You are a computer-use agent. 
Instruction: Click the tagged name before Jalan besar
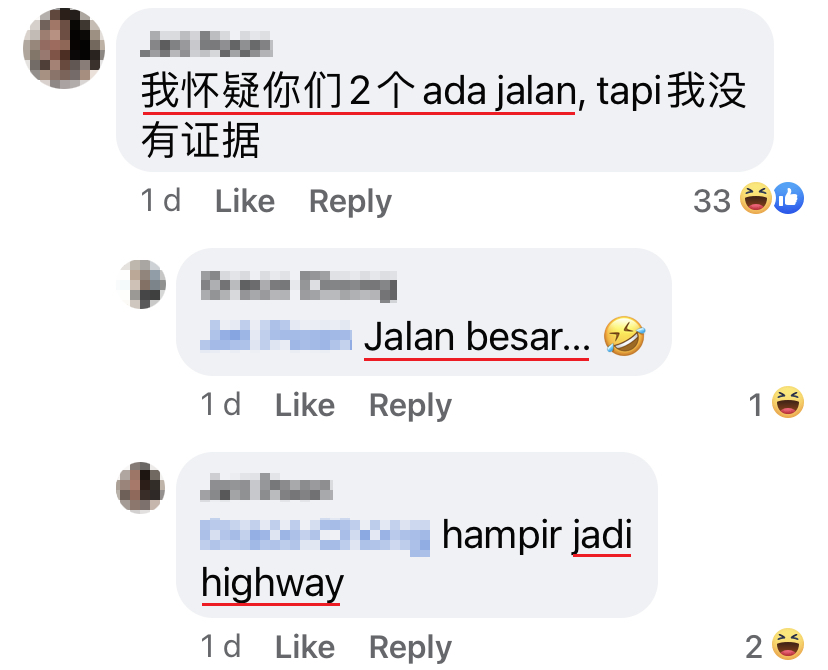coord(276,335)
